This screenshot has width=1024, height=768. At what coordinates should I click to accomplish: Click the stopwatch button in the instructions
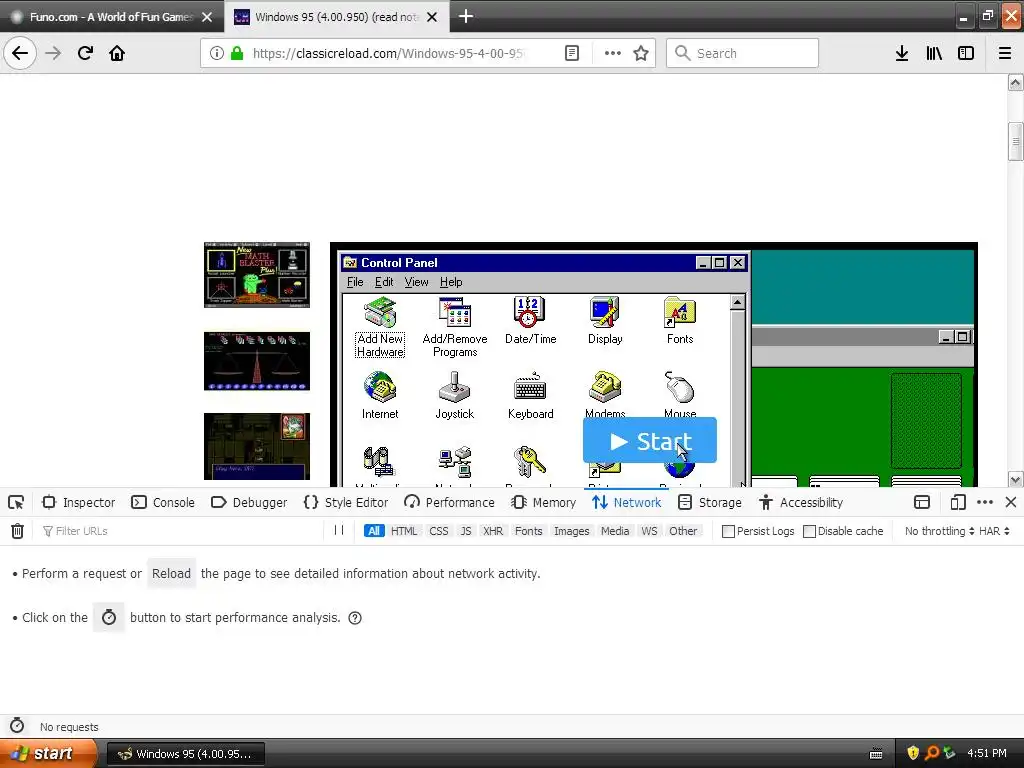coord(109,617)
